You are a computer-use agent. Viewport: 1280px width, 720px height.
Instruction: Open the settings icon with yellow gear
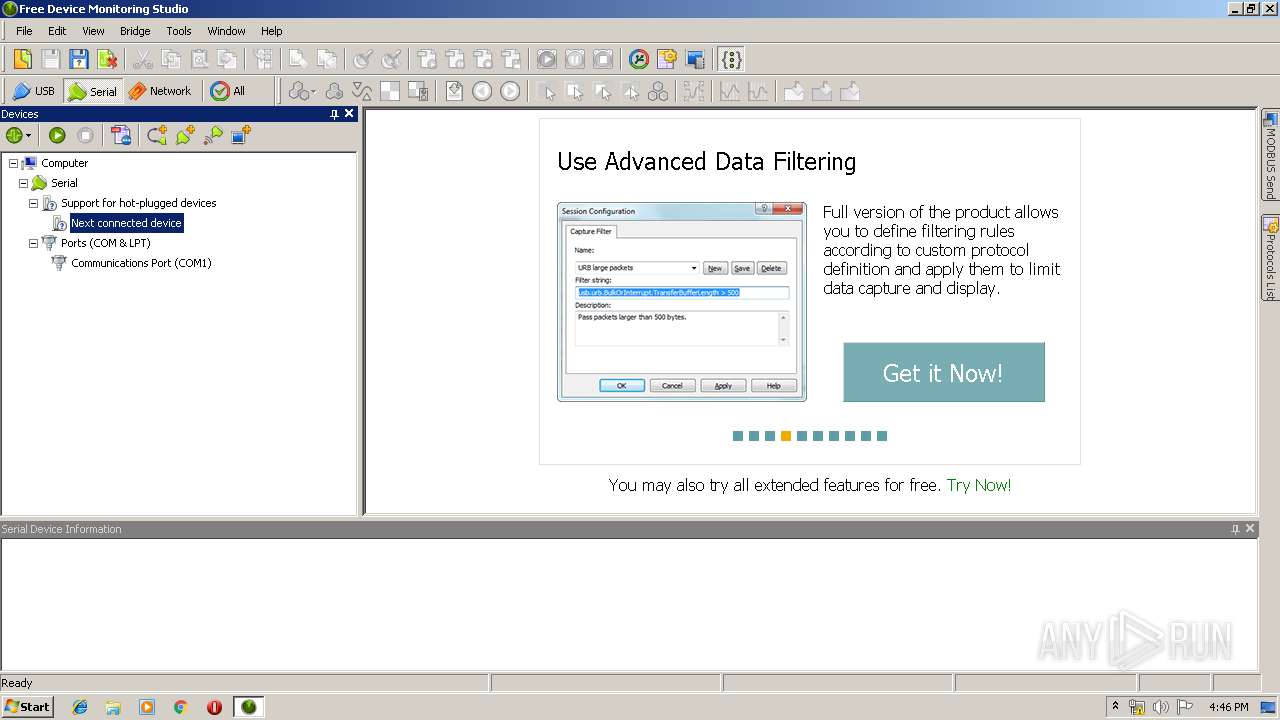pyautogui.click(x=667, y=59)
